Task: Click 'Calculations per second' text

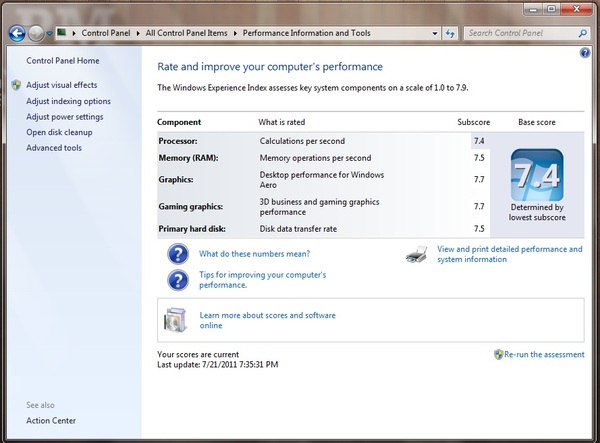Action: click(302, 141)
